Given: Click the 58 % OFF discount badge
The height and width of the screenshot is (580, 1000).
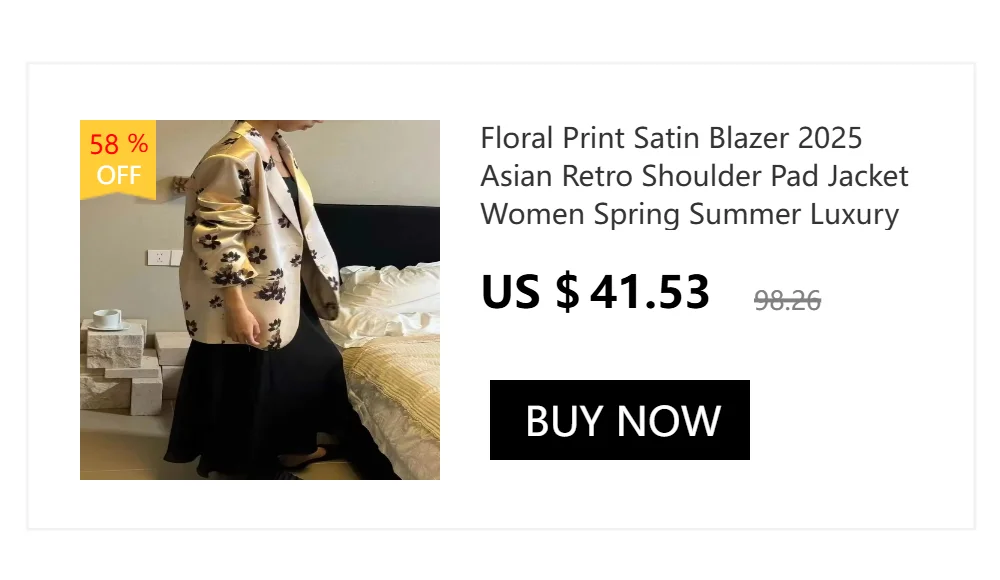Looking at the screenshot, I should (x=118, y=159).
